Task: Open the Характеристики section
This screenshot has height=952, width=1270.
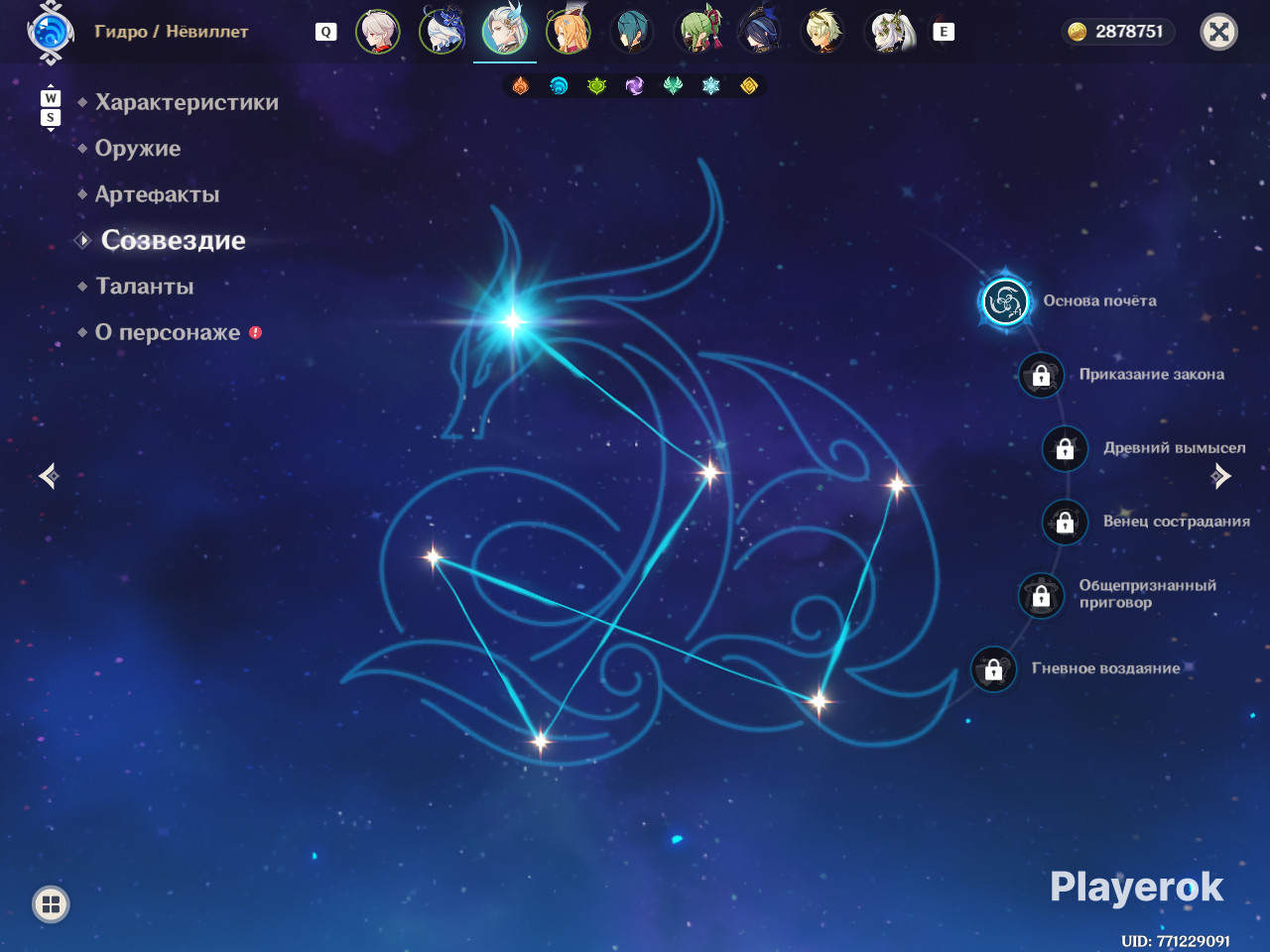Action: pos(187,102)
